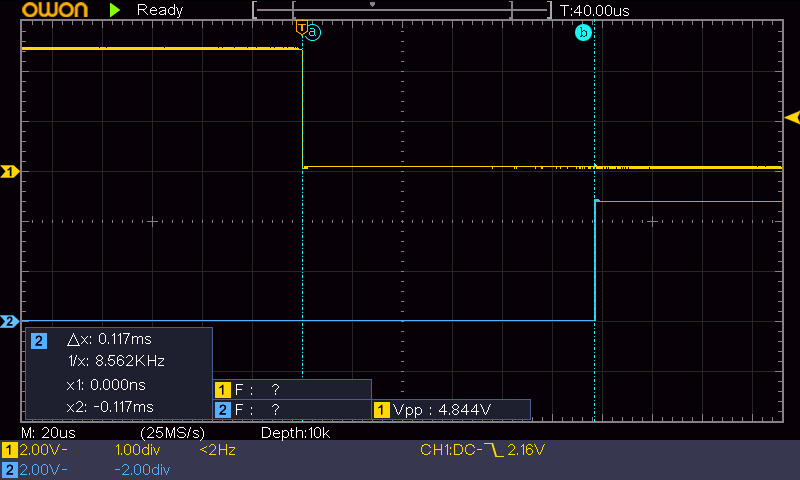This screenshot has width=800, height=480.
Task: Click the <2Hz frequency counter readout
Action: 217,450
